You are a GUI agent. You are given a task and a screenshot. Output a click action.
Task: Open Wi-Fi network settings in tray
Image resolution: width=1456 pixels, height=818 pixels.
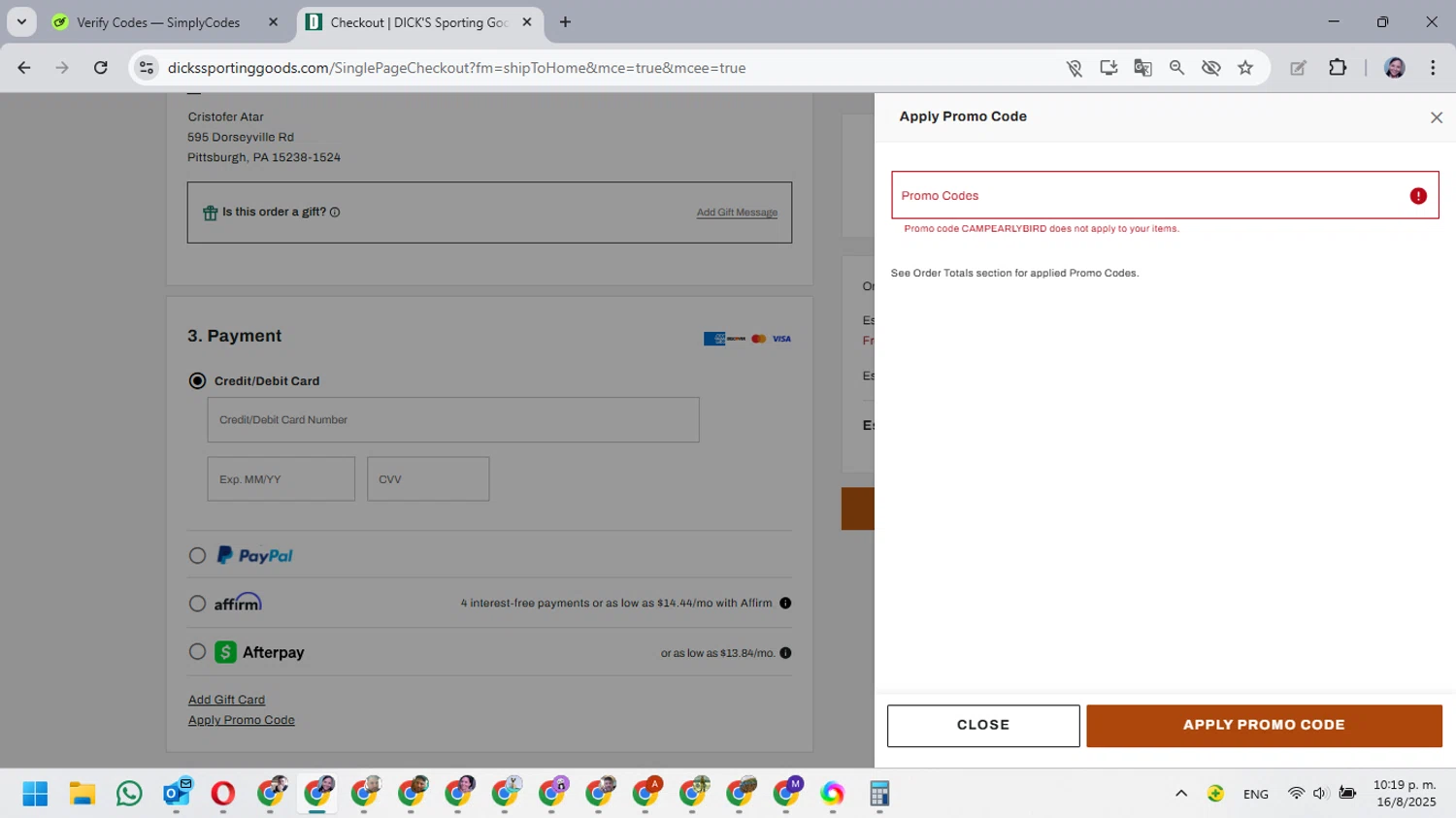(x=1296, y=794)
